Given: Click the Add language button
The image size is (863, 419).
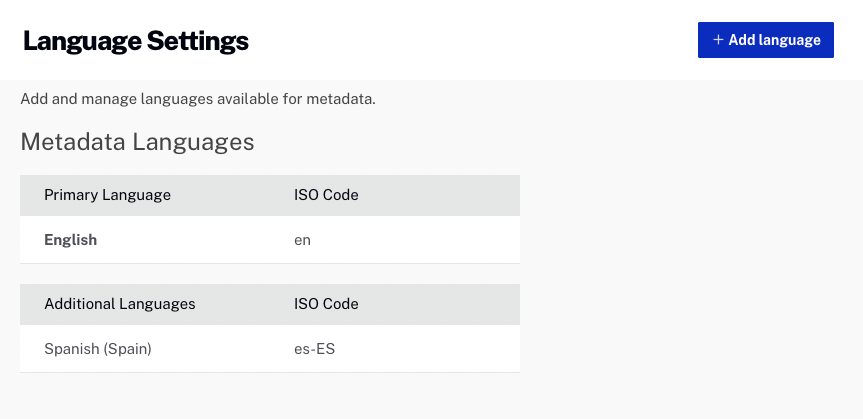Looking at the screenshot, I should point(766,40).
